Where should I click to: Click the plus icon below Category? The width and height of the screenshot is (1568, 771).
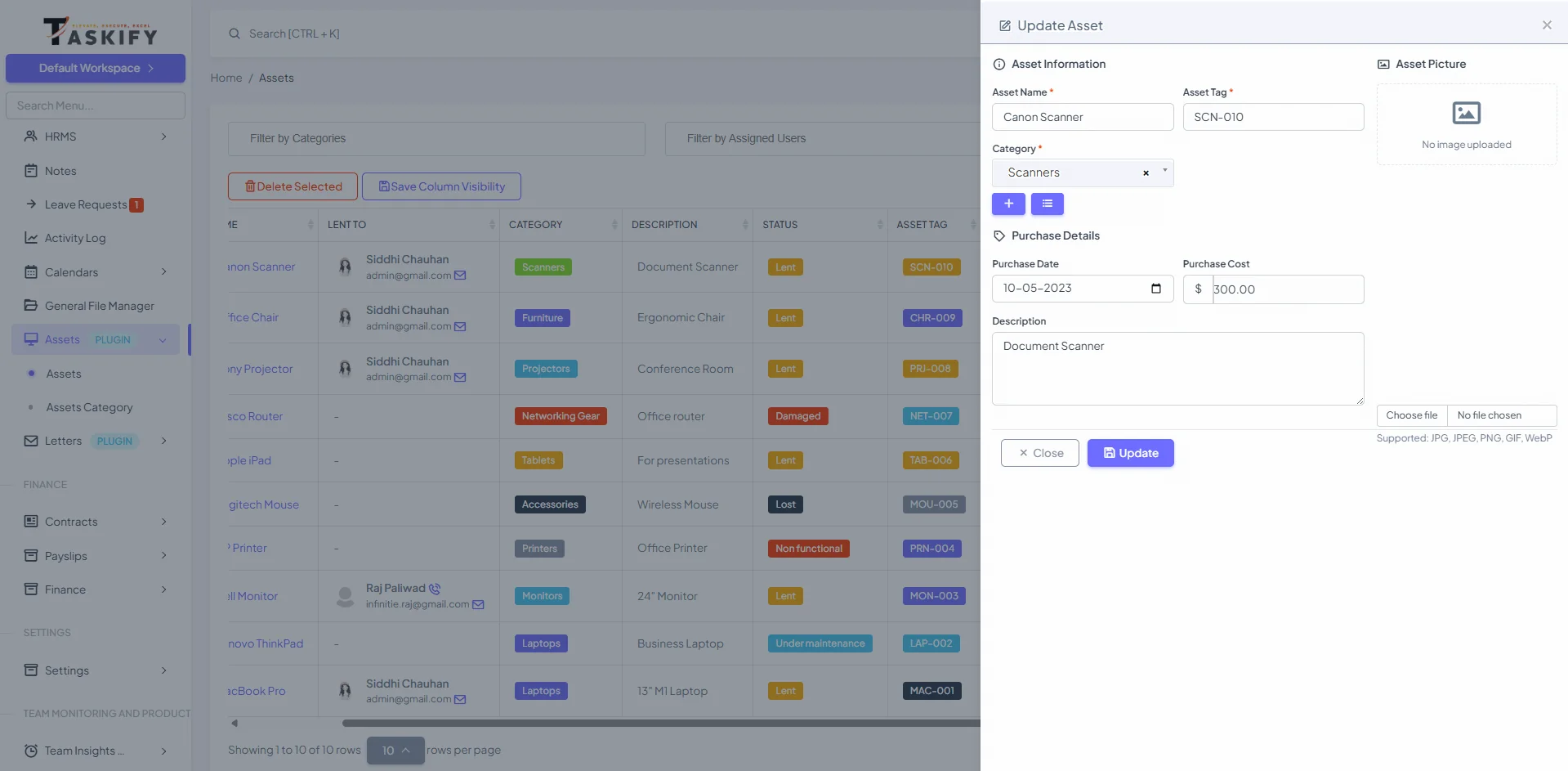click(x=1008, y=204)
